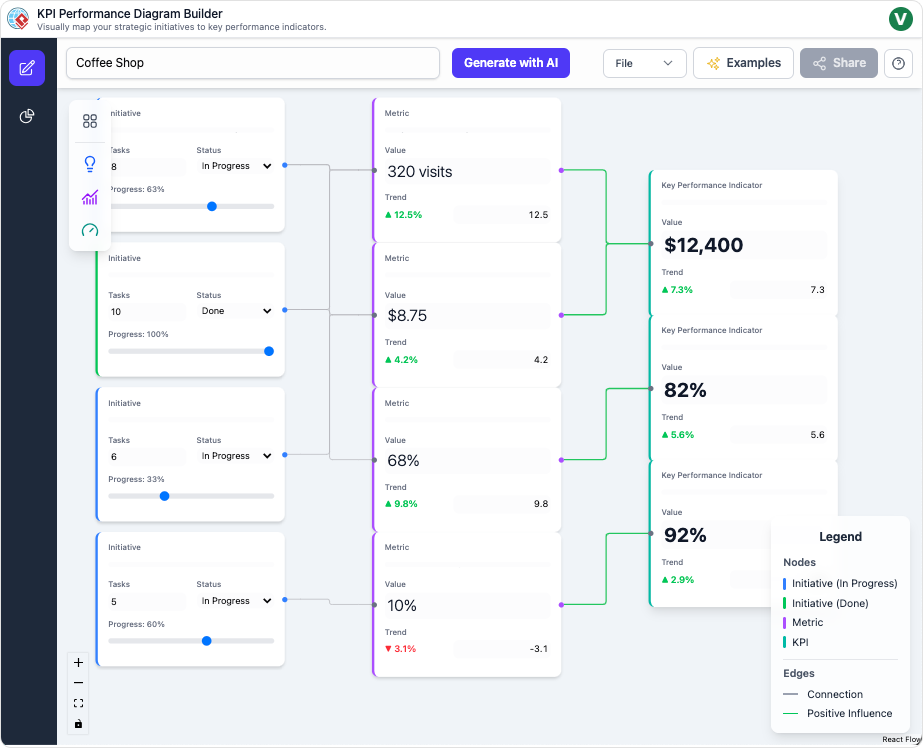
Task: Select the bar chart Metric node tool
Action: tap(89, 197)
